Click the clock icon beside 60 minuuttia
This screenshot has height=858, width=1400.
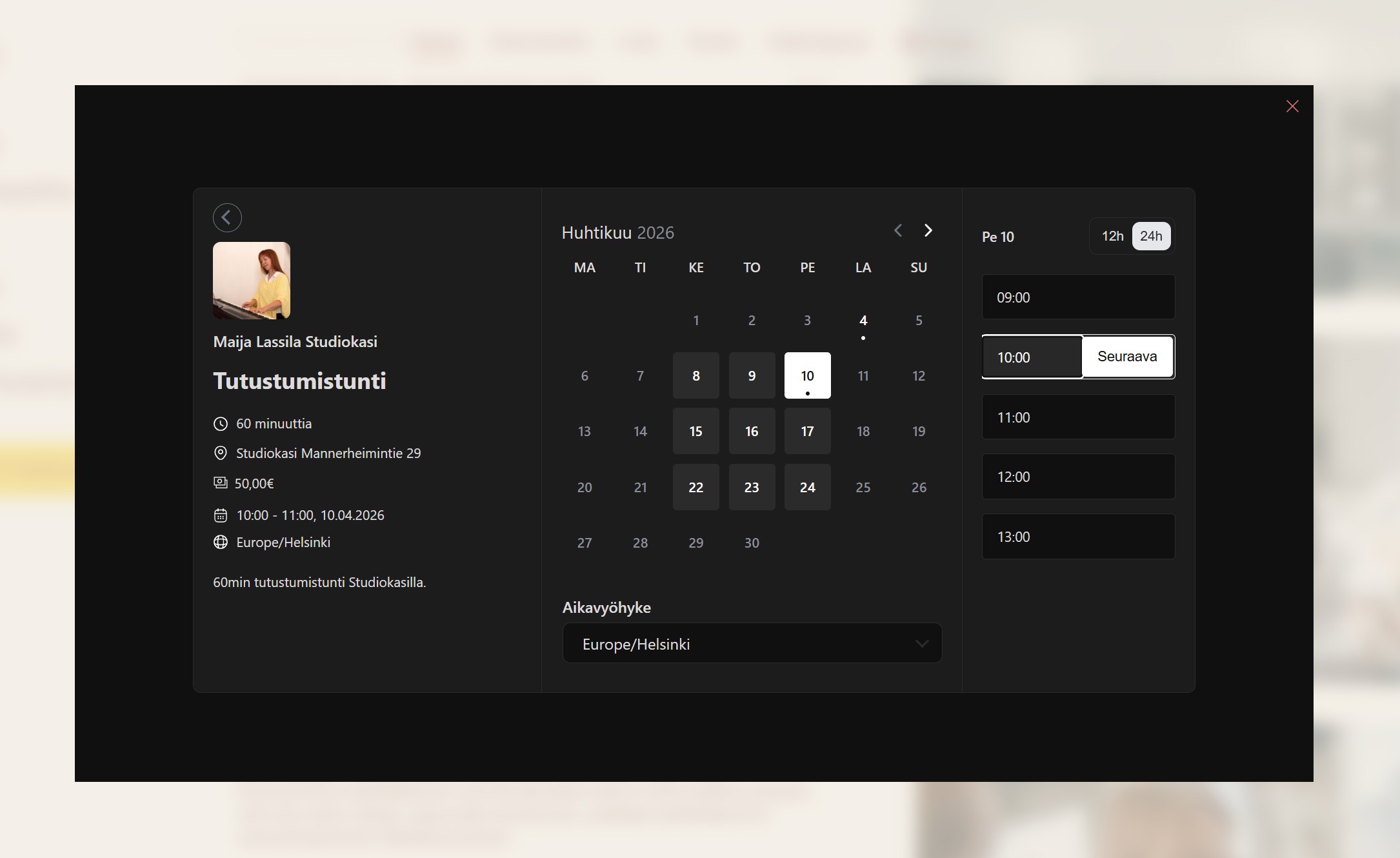point(221,424)
